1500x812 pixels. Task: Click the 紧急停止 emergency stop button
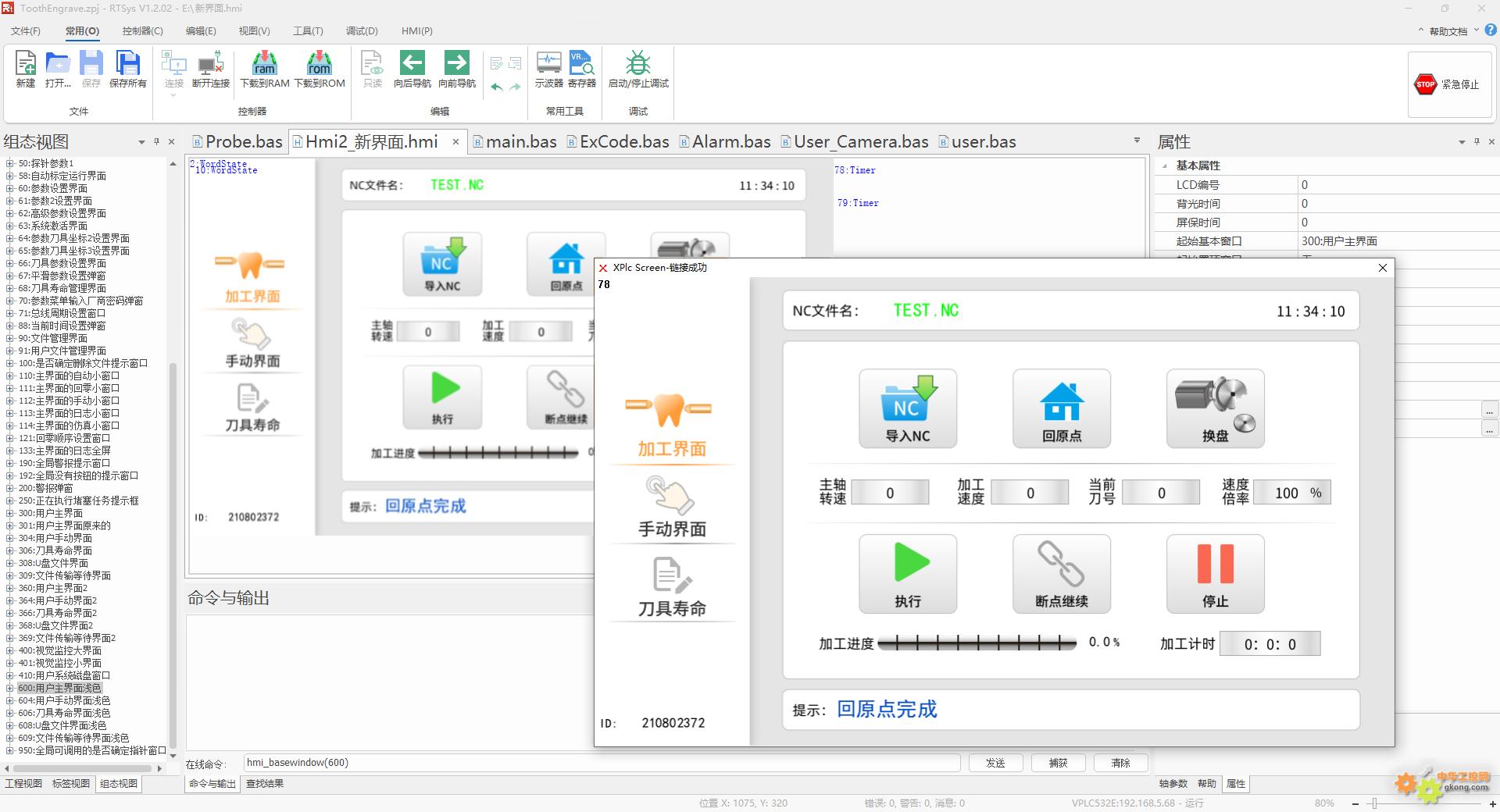pyautogui.click(x=1449, y=84)
